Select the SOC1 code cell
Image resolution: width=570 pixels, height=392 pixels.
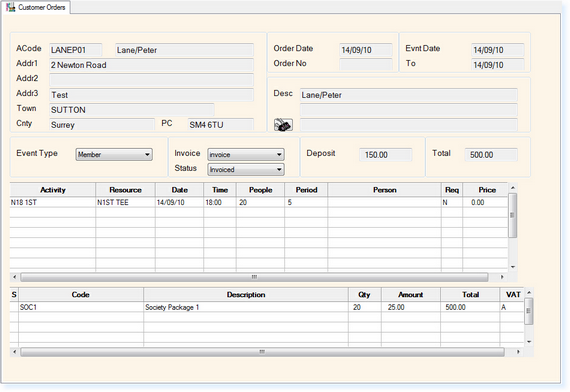(x=81, y=307)
